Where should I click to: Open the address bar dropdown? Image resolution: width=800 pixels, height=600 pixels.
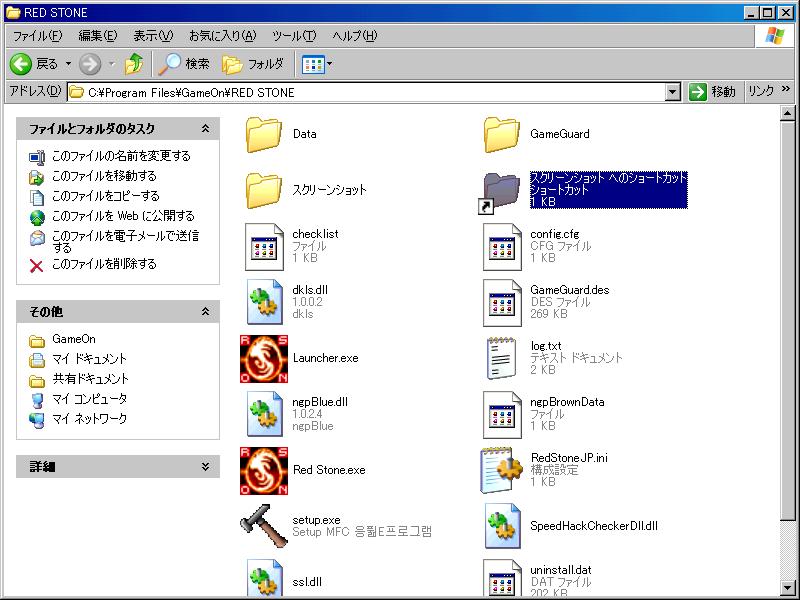coord(673,92)
